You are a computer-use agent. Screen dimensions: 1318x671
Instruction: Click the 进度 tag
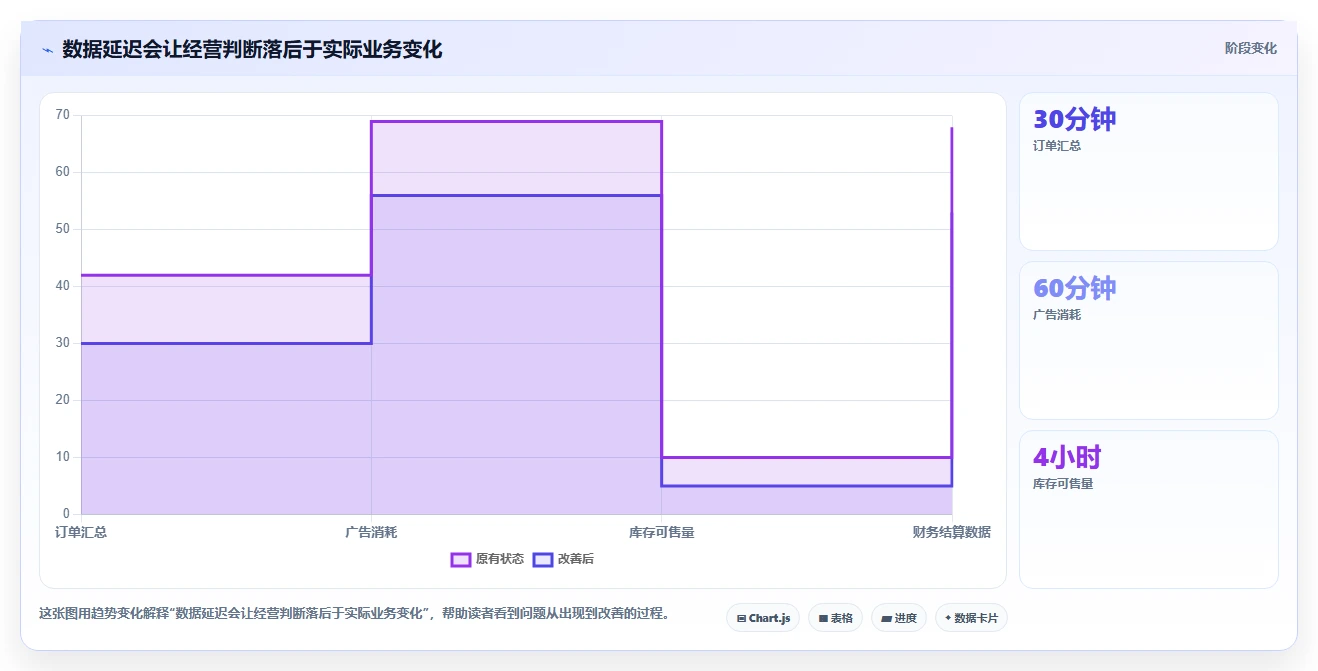[899, 618]
